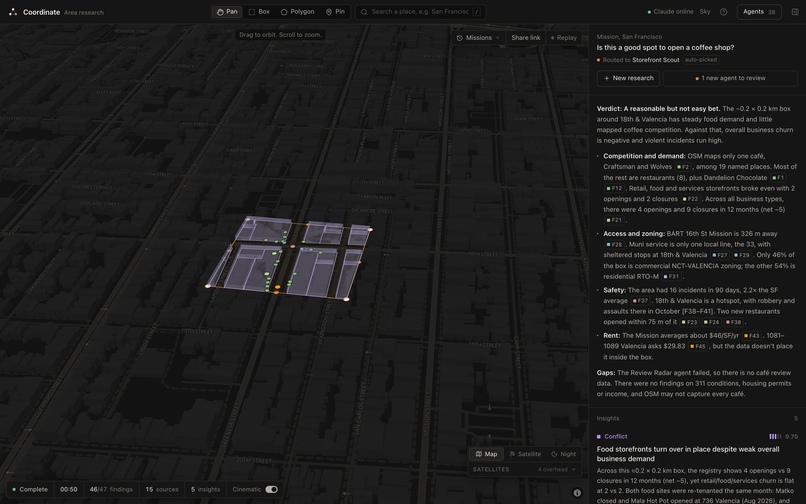
Task: Click the Replay button
Action: pyautogui.click(x=564, y=38)
